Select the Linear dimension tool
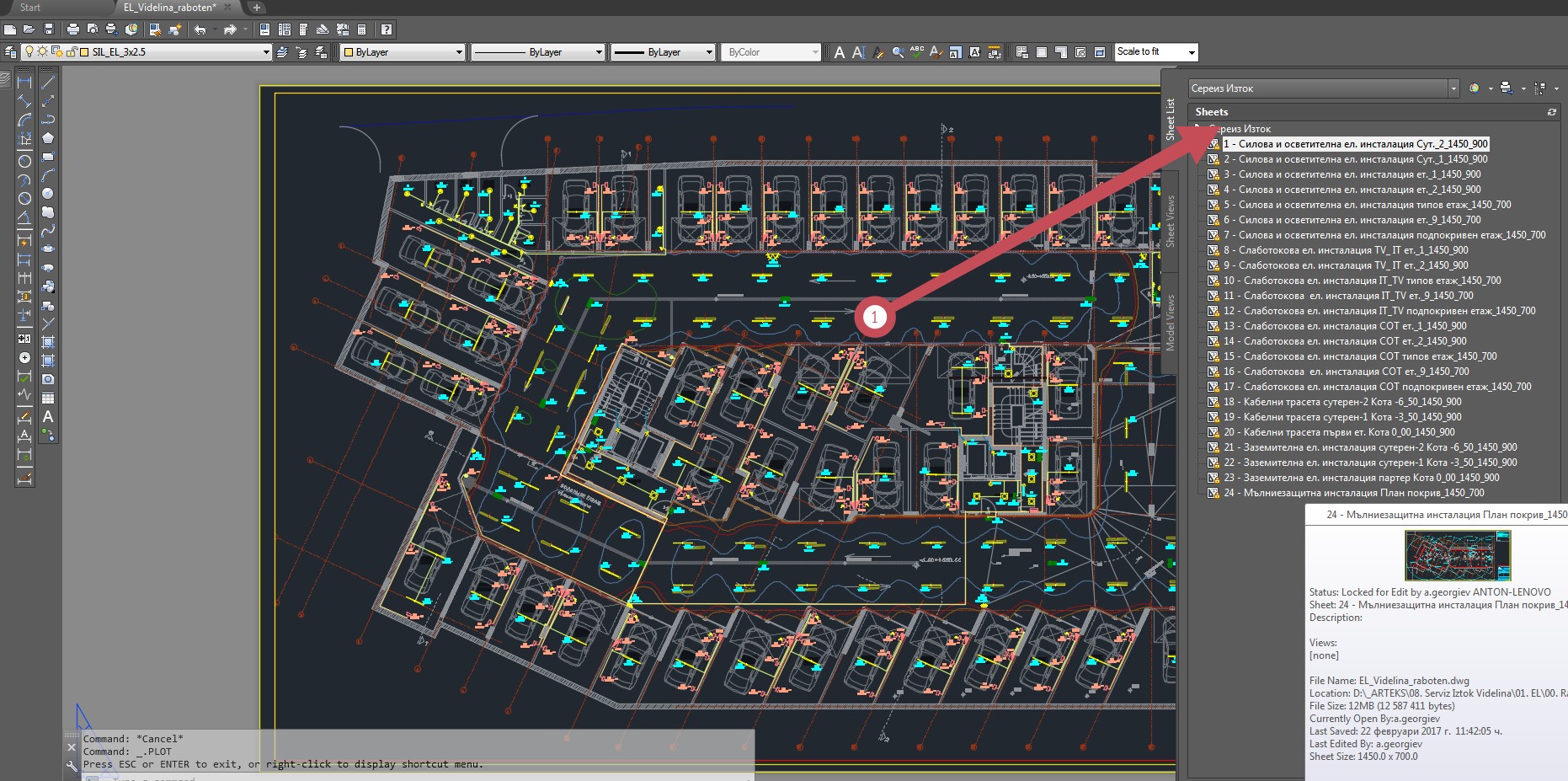Viewport: 1568px width, 781px height. [x=24, y=82]
